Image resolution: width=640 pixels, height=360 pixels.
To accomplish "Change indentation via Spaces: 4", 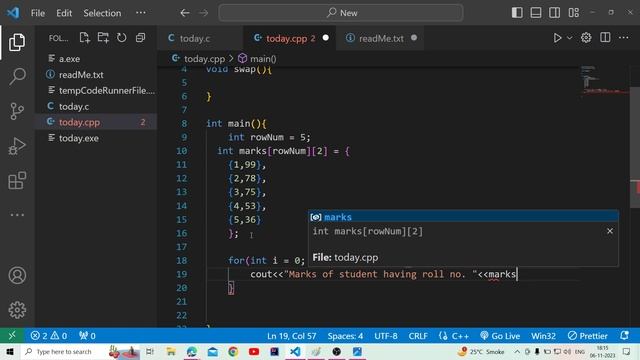I will pos(345,336).
